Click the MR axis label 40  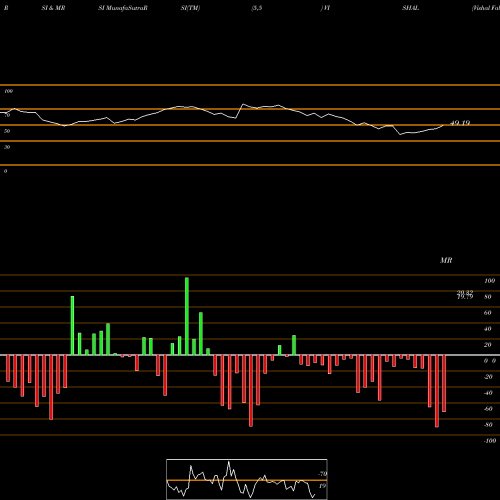488,329
